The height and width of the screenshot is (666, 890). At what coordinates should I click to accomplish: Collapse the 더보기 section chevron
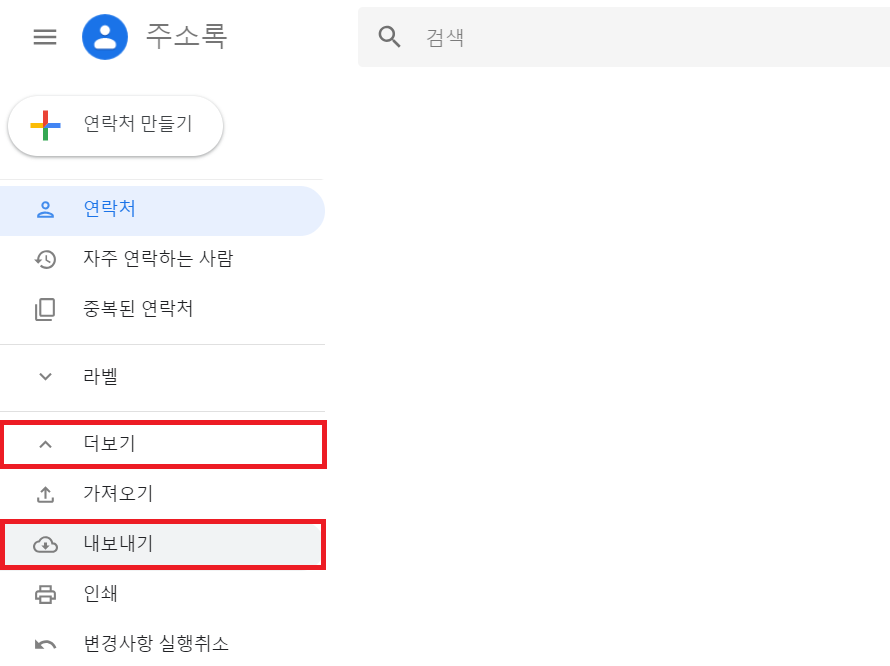45,445
